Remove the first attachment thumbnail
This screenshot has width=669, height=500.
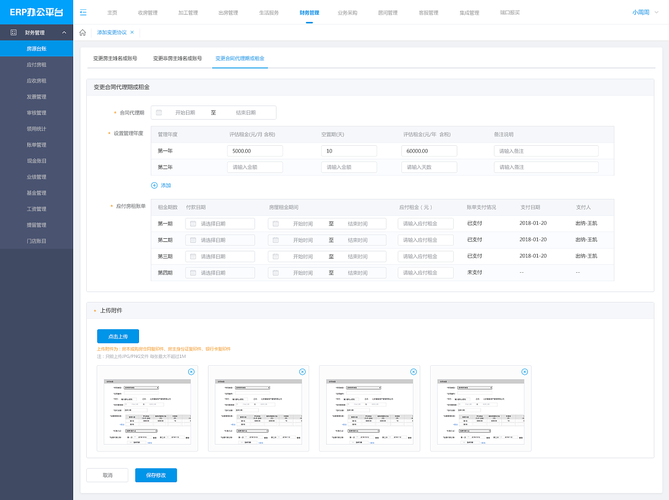click(191, 372)
